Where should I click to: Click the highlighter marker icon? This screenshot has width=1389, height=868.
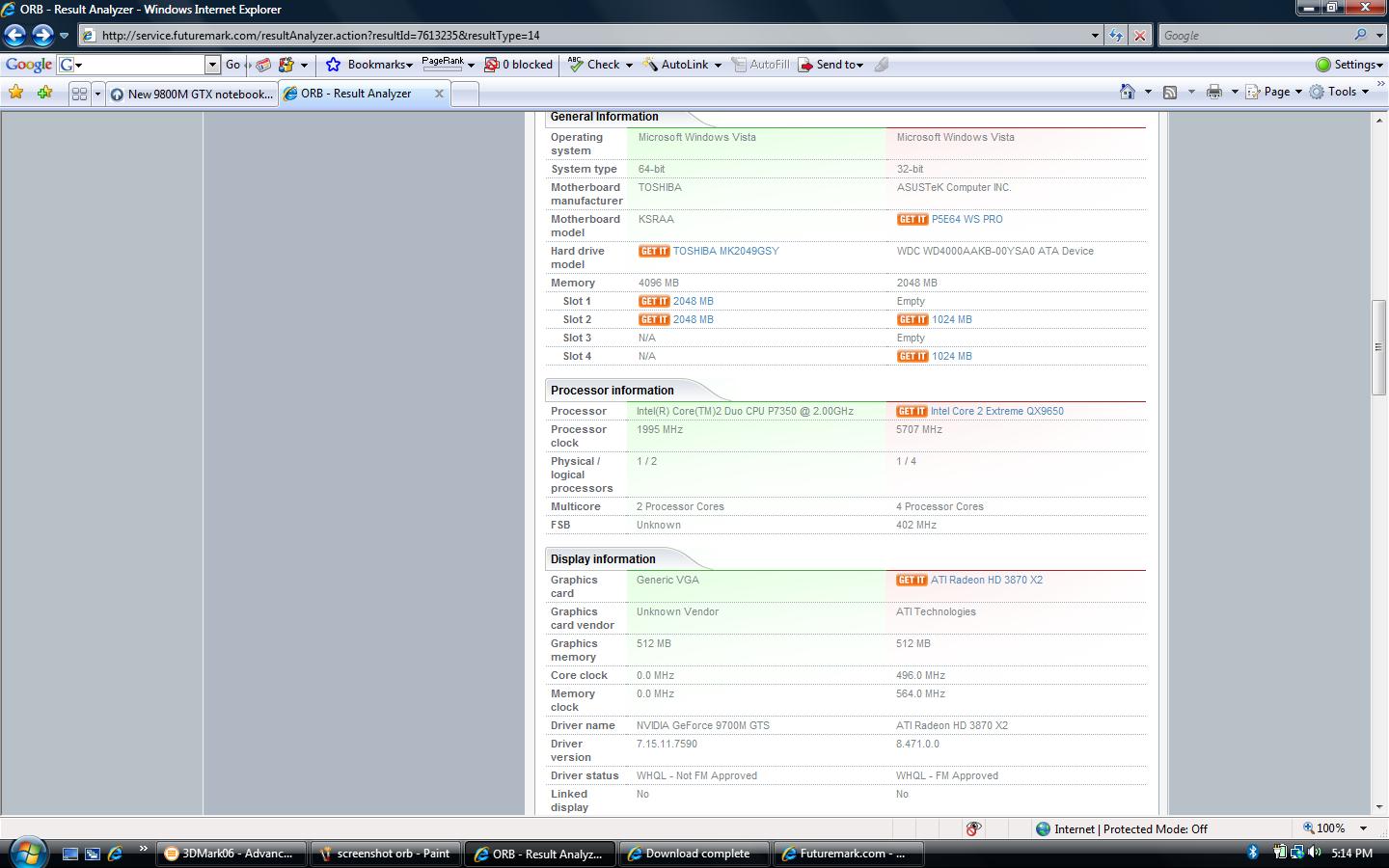(x=882, y=65)
